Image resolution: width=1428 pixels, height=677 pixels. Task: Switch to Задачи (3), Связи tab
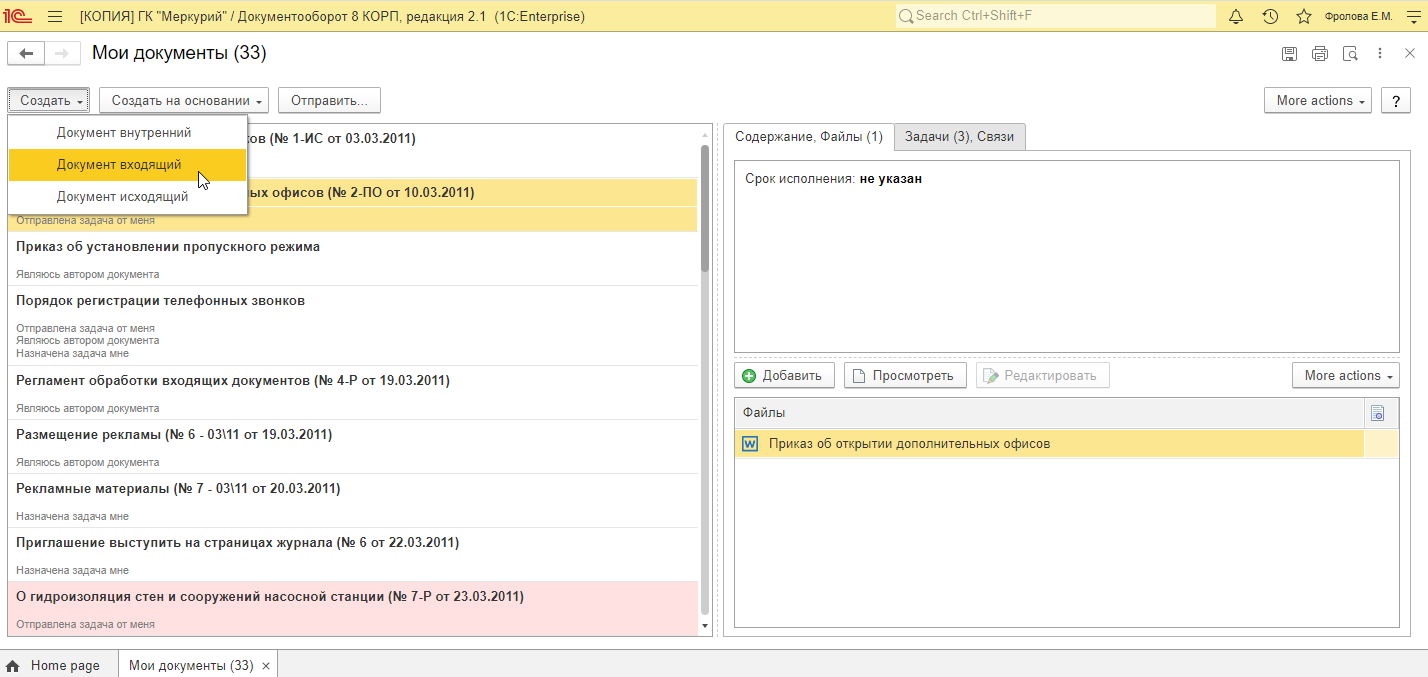959,137
